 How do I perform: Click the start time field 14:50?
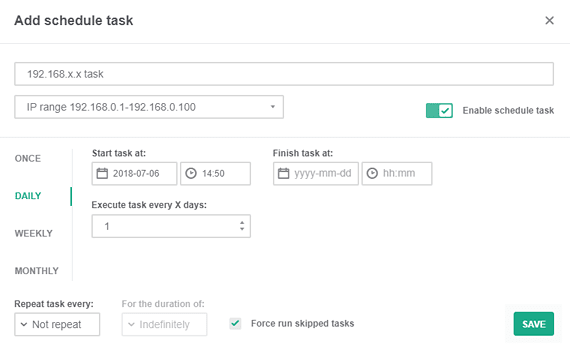[x=216, y=173]
